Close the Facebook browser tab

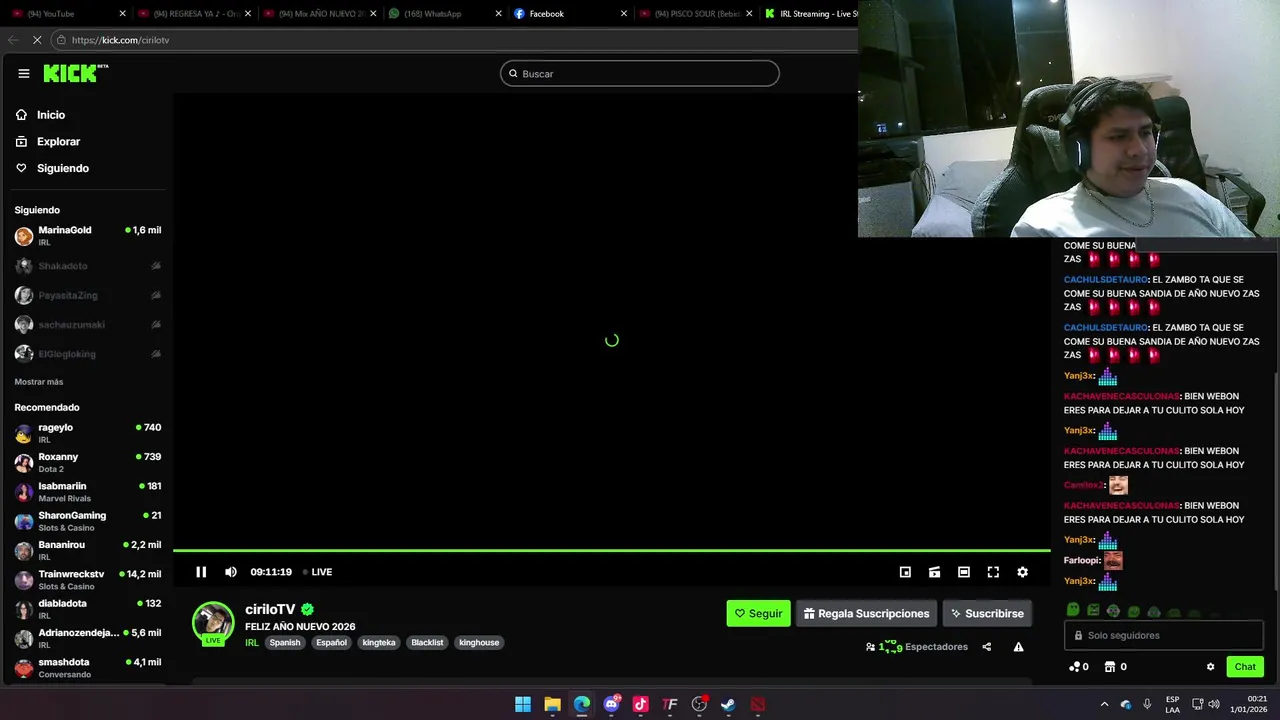tap(624, 14)
